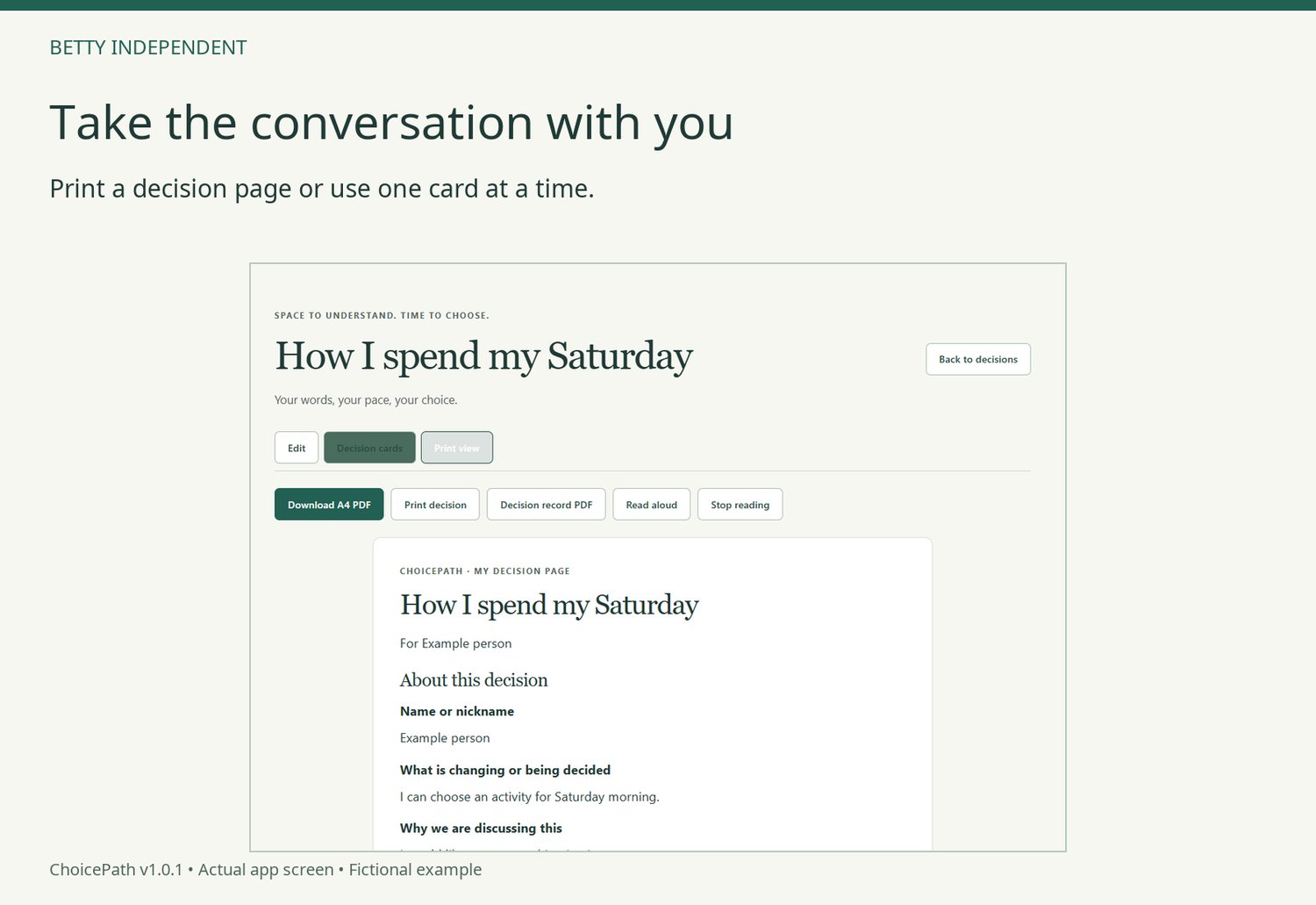Click the Print decision button
Screen dimensions: 1316x905
click(x=435, y=505)
